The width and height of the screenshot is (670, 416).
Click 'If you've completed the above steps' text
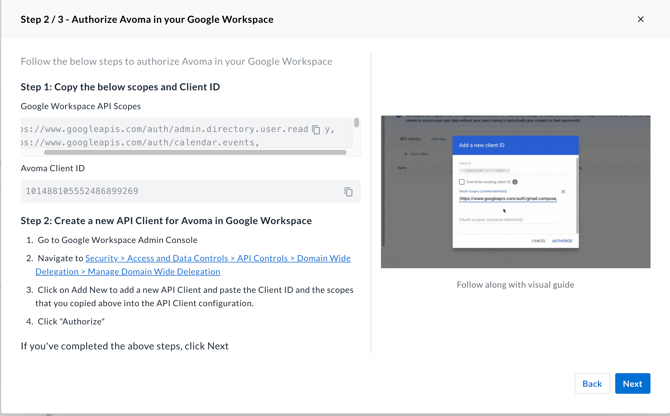click(124, 346)
